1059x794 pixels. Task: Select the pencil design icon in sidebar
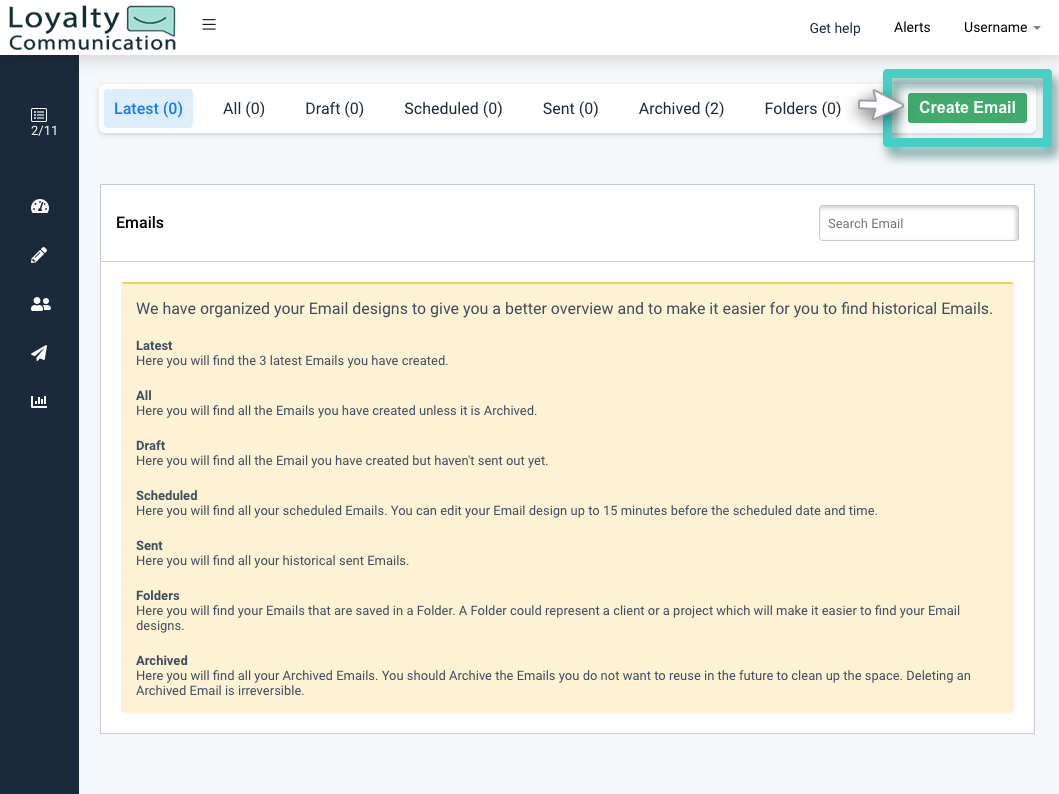pos(40,254)
